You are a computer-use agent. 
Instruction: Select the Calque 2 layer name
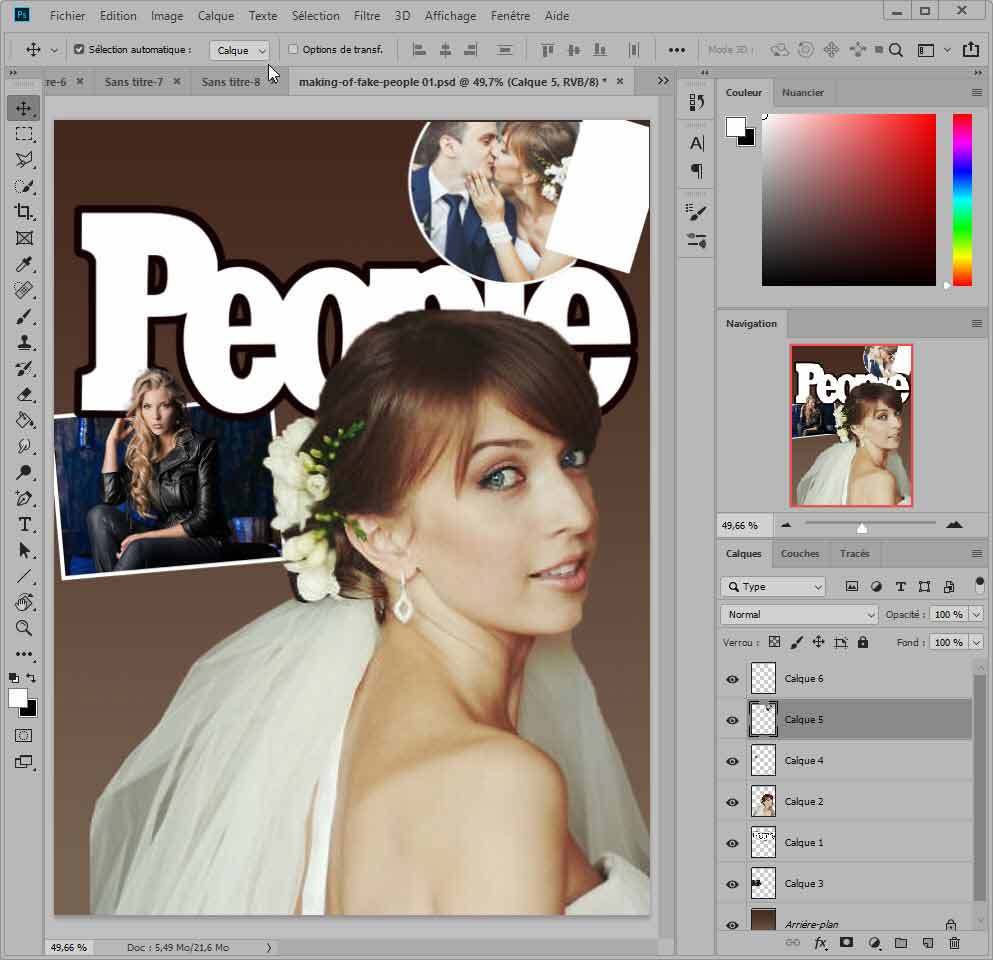[804, 802]
